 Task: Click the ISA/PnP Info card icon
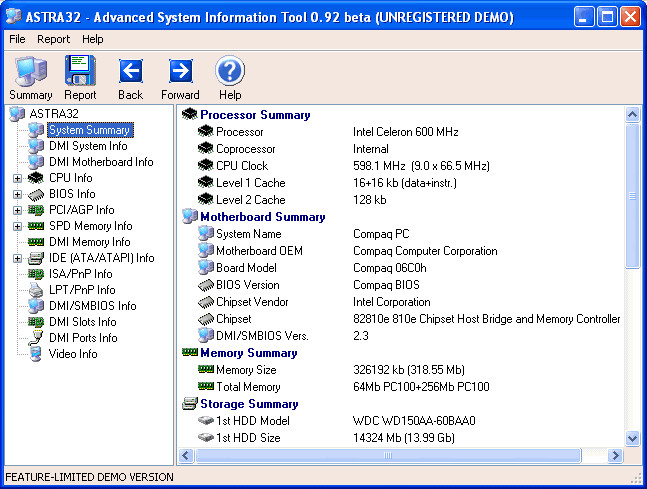tap(36, 274)
